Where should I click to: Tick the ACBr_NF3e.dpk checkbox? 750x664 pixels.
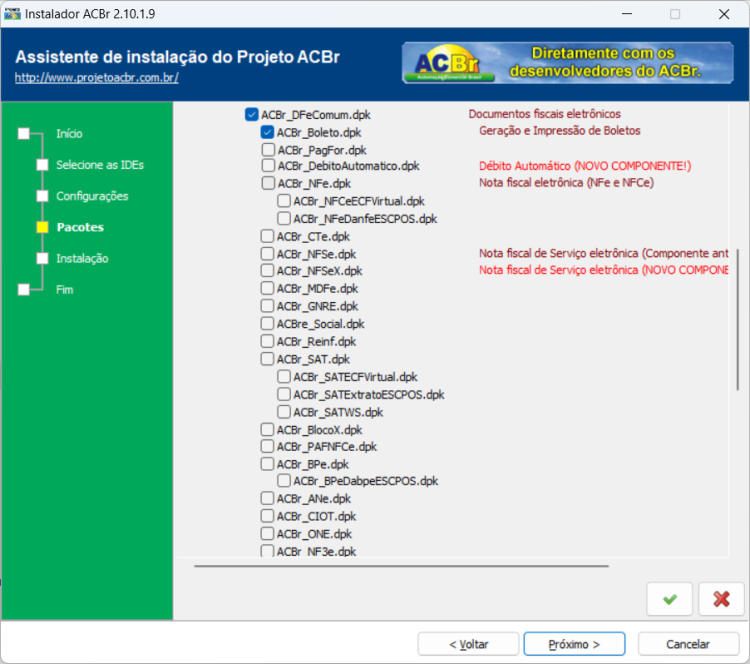click(x=267, y=551)
